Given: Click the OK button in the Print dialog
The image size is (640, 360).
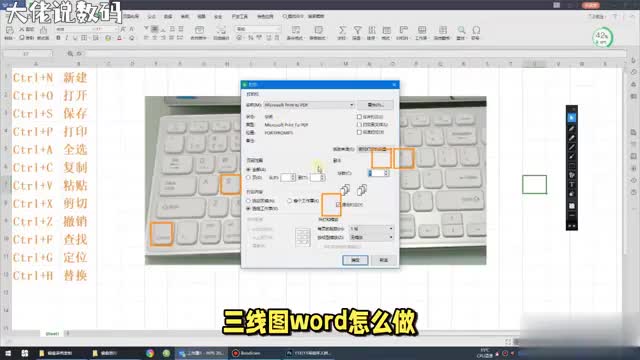Looking at the screenshot, I should pos(355,260).
